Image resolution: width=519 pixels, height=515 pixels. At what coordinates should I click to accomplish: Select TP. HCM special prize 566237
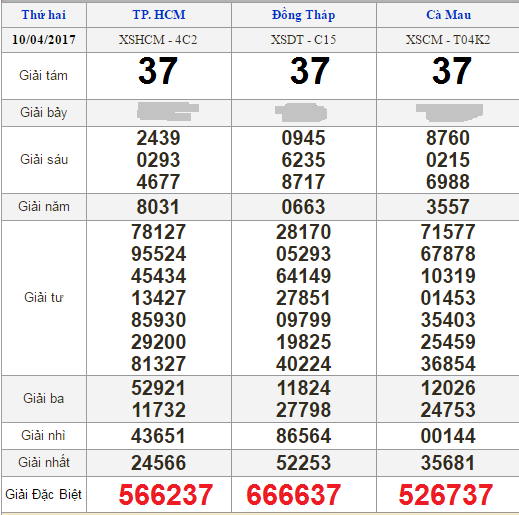point(166,495)
